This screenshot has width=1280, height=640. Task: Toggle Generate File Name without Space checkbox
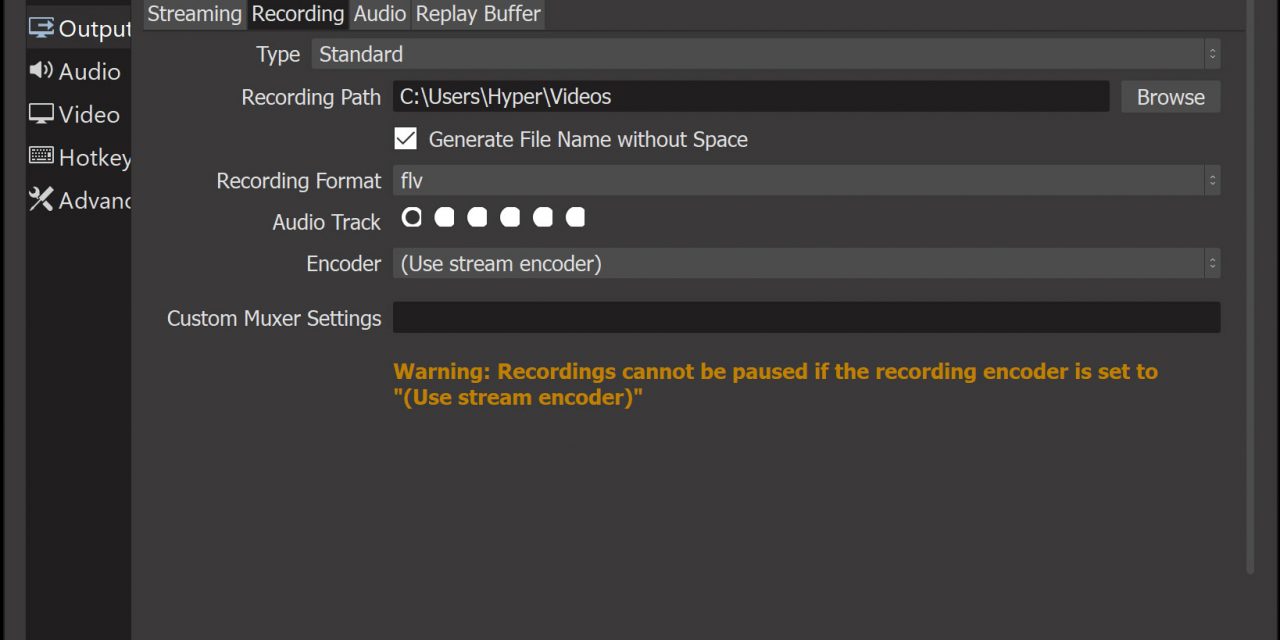tap(406, 139)
